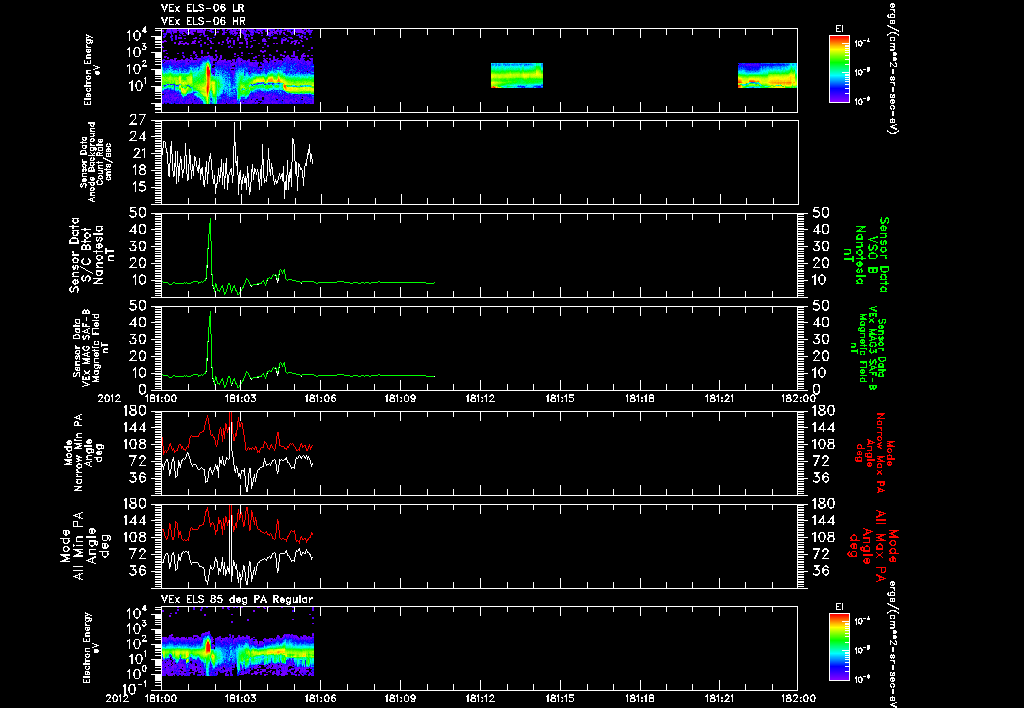Click "181:15" time label under MAG SAF-B panel

[560, 398]
